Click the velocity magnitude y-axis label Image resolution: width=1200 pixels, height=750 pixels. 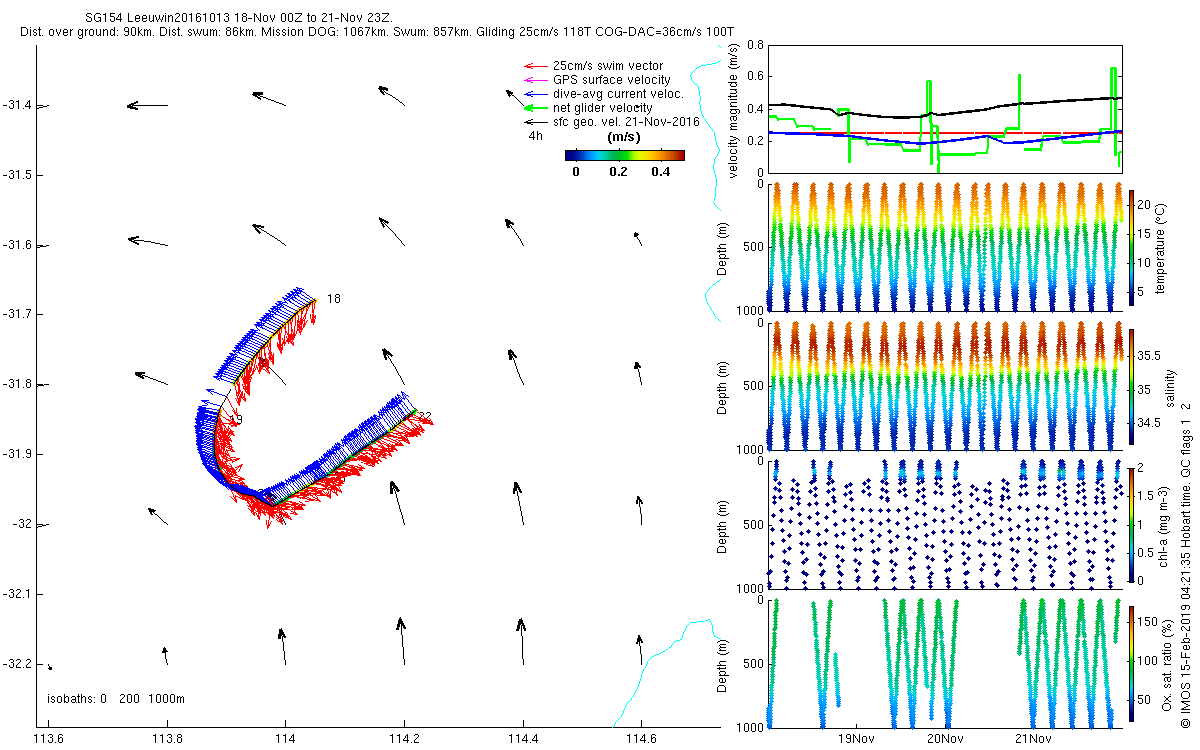coord(735,110)
